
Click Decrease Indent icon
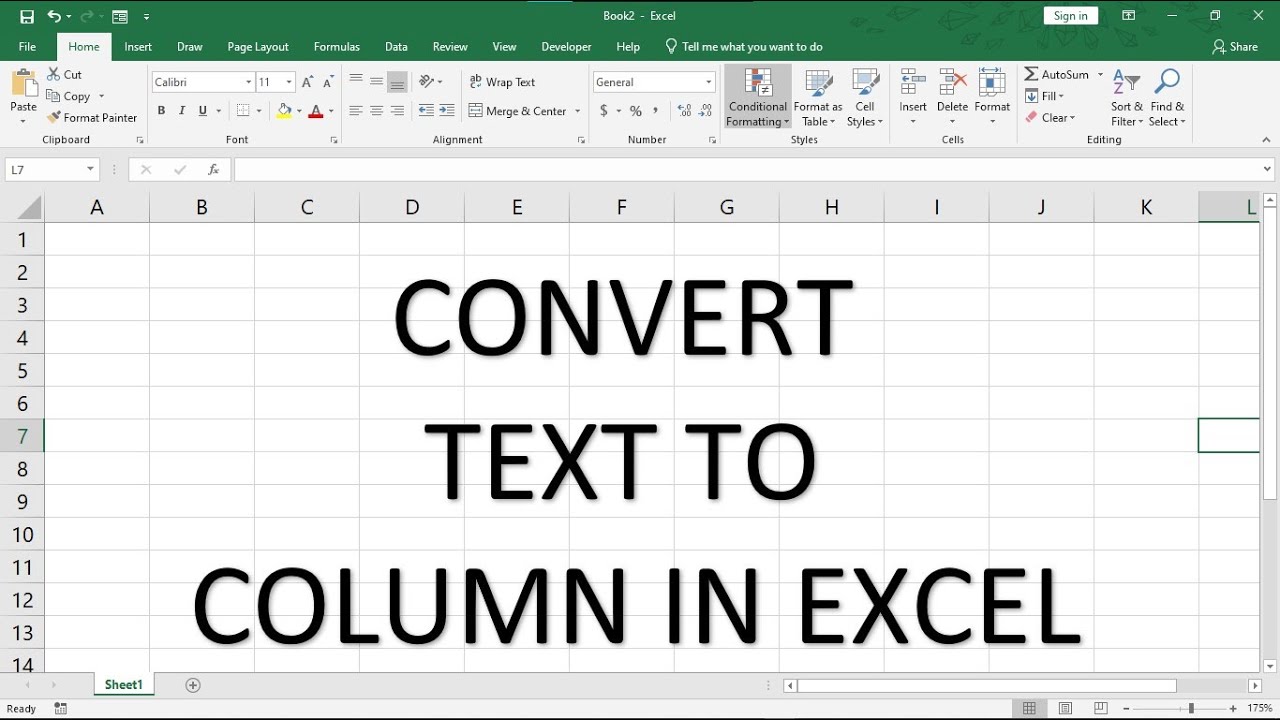click(426, 111)
